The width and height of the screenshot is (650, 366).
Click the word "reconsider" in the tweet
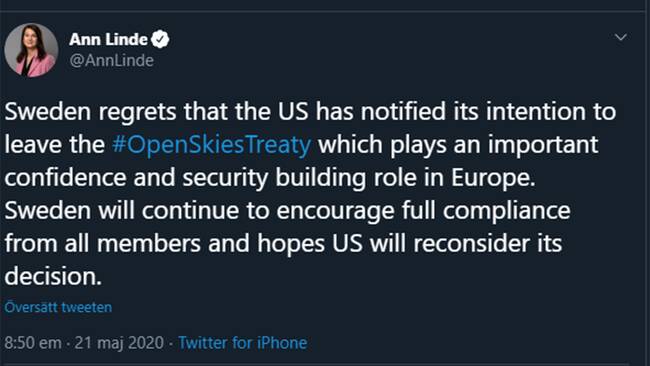tap(471, 243)
